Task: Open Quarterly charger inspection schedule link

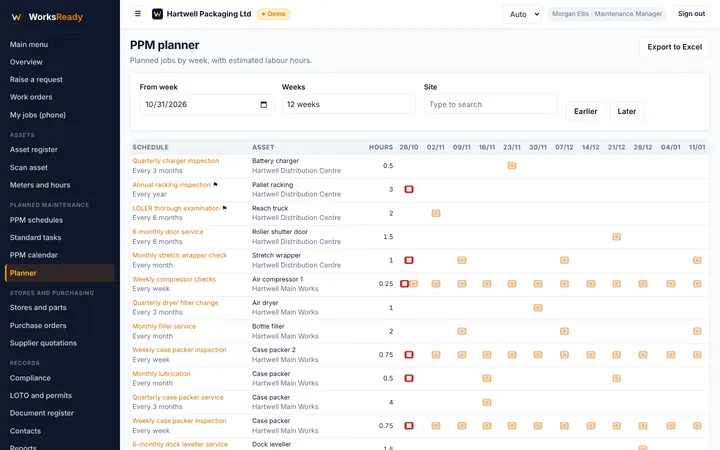Action: pyautogui.click(x=175, y=161)
